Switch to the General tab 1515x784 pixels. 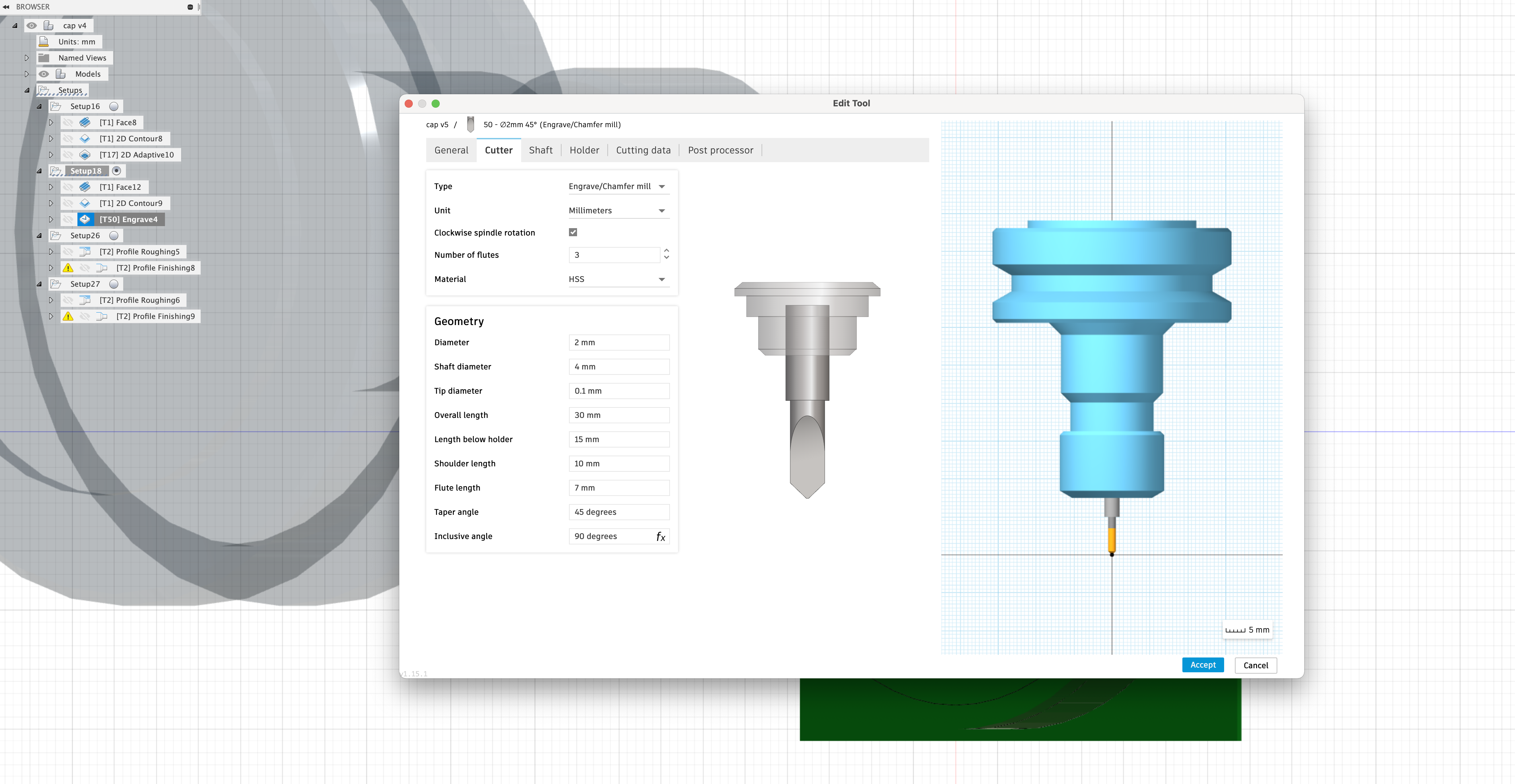coord(451,150)
